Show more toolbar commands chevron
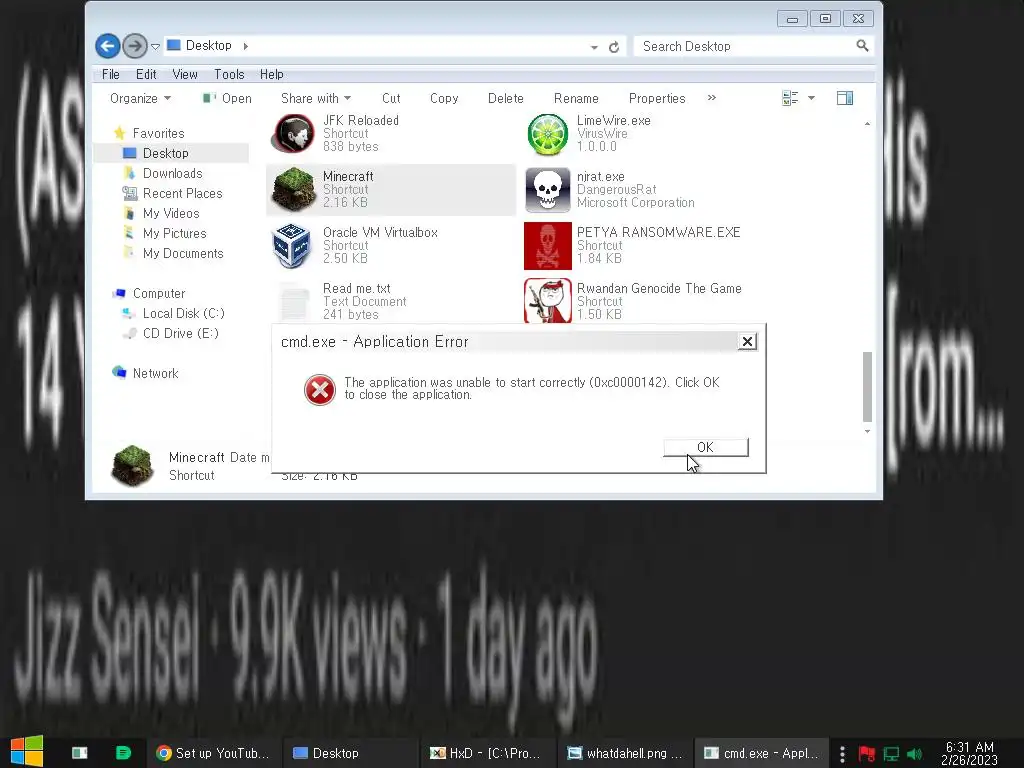Screen dimensions: 1024x768 712,98
